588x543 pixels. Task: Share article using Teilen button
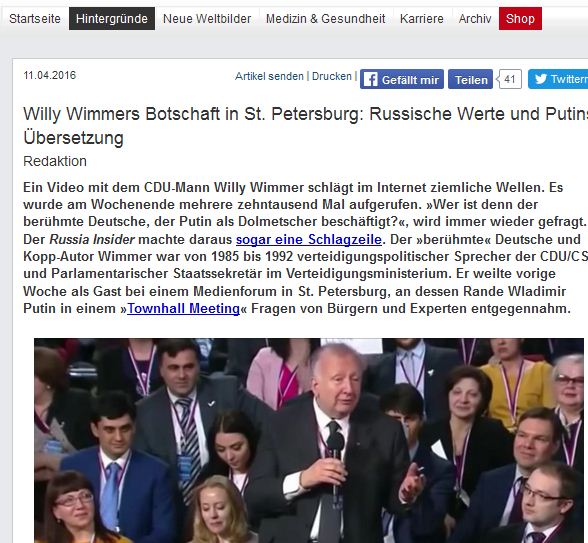point(471,79)
